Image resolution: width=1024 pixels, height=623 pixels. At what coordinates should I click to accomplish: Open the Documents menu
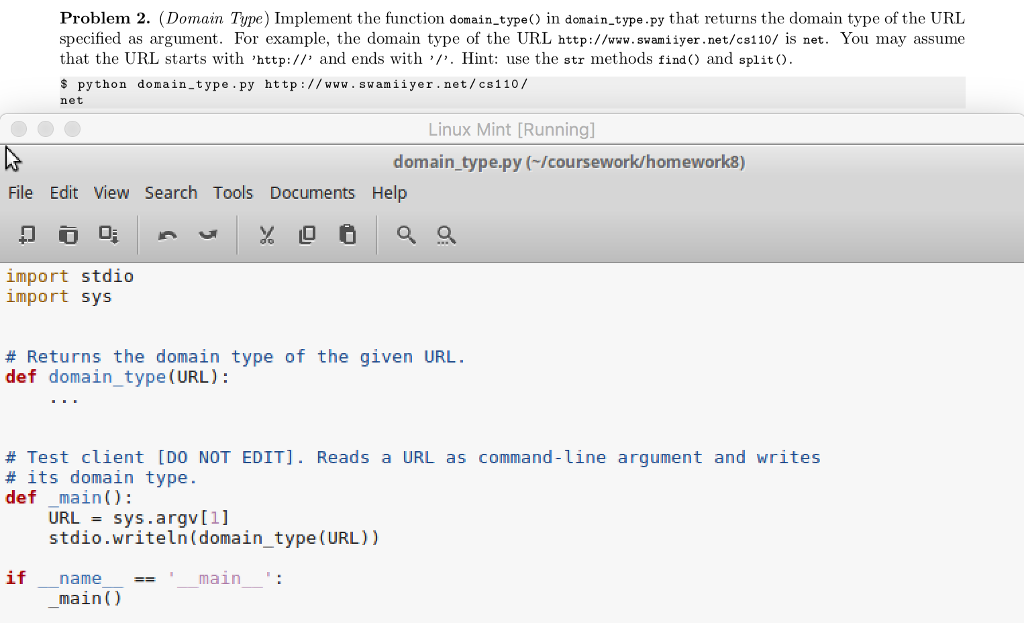pyautogui.click(x=312, y=193)
